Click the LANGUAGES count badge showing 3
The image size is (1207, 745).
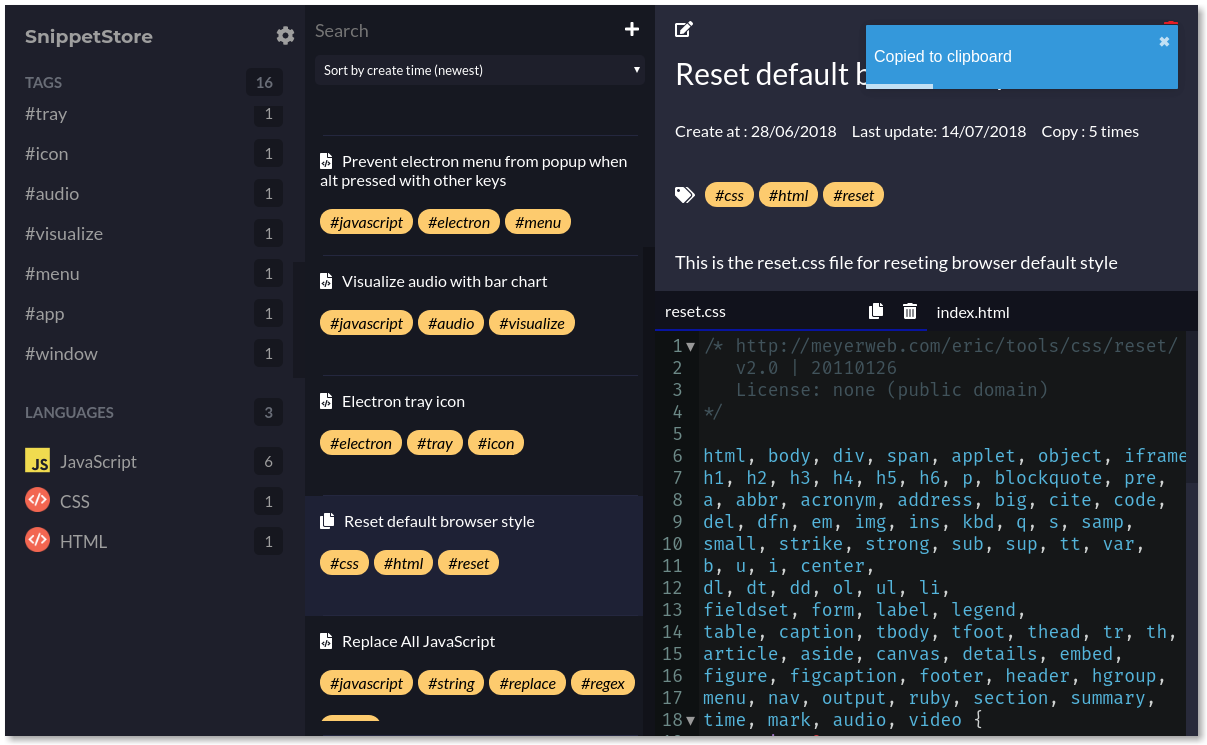(x=268, y=412)
